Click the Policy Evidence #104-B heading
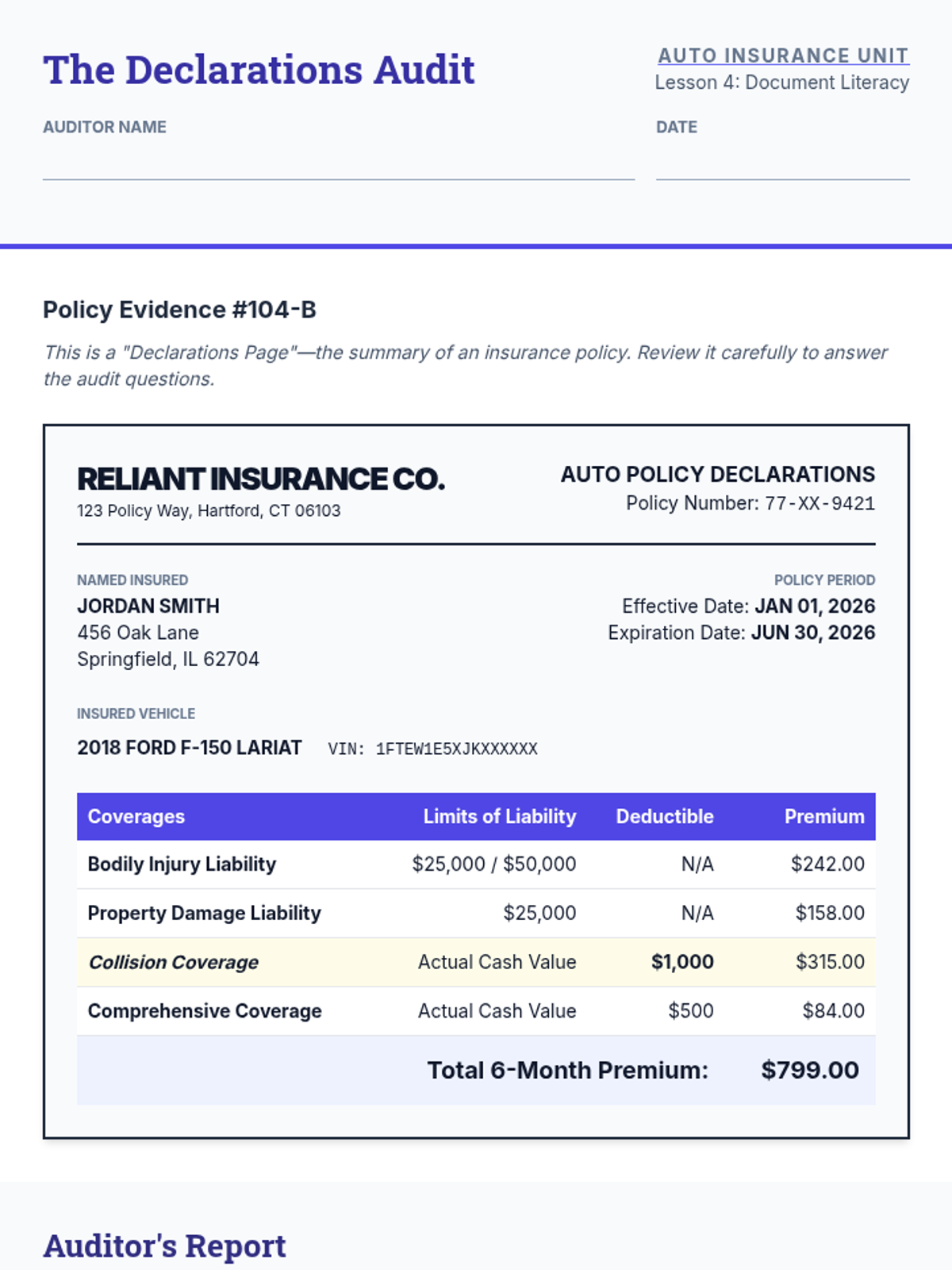The height and width of the screenshot is (1270, 952). point(179,310)
